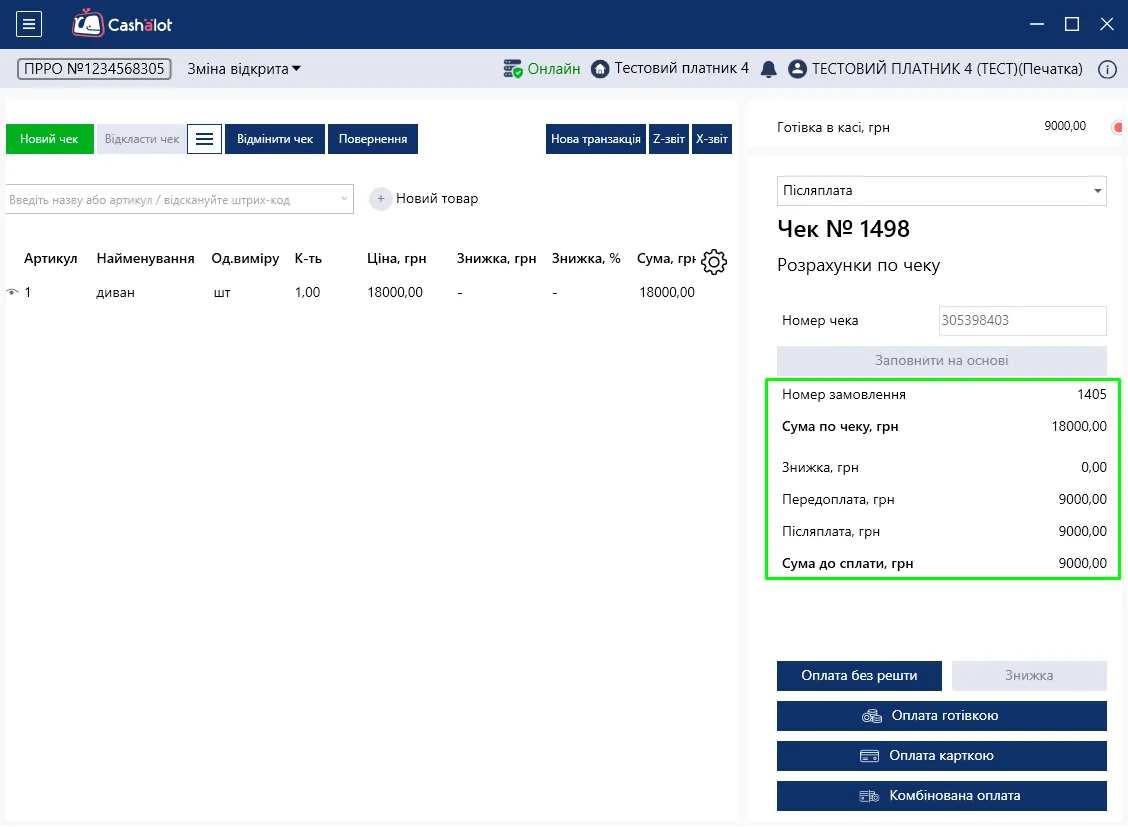Click ТЕСТОВИЙ ПЛАТНИК 4 (ТЕСТ)(Печатка) user name
This screenshot has width=1128, height=827.
click(947, 69)
